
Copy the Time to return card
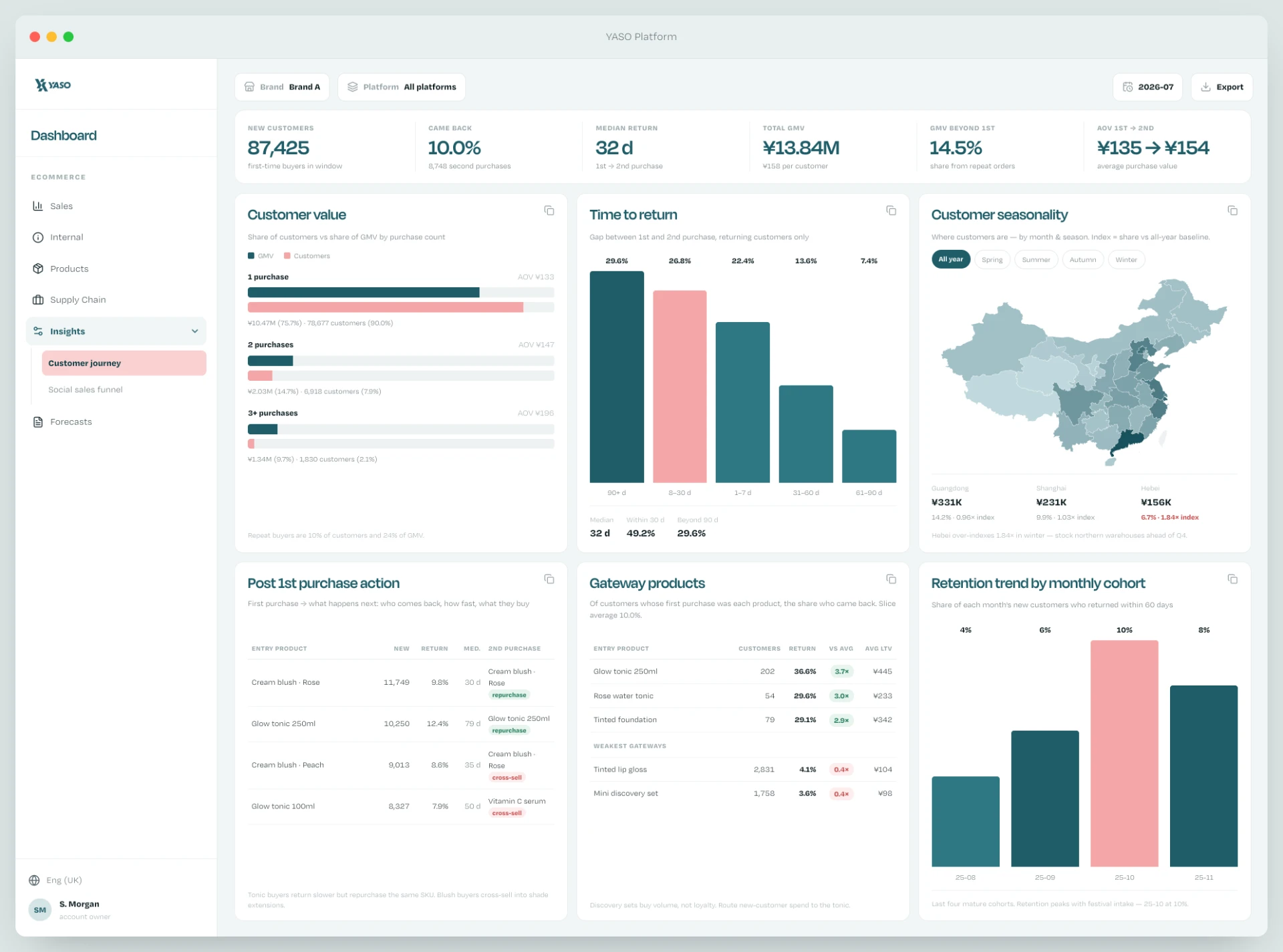pyautogui.click(x=891, y=210)
